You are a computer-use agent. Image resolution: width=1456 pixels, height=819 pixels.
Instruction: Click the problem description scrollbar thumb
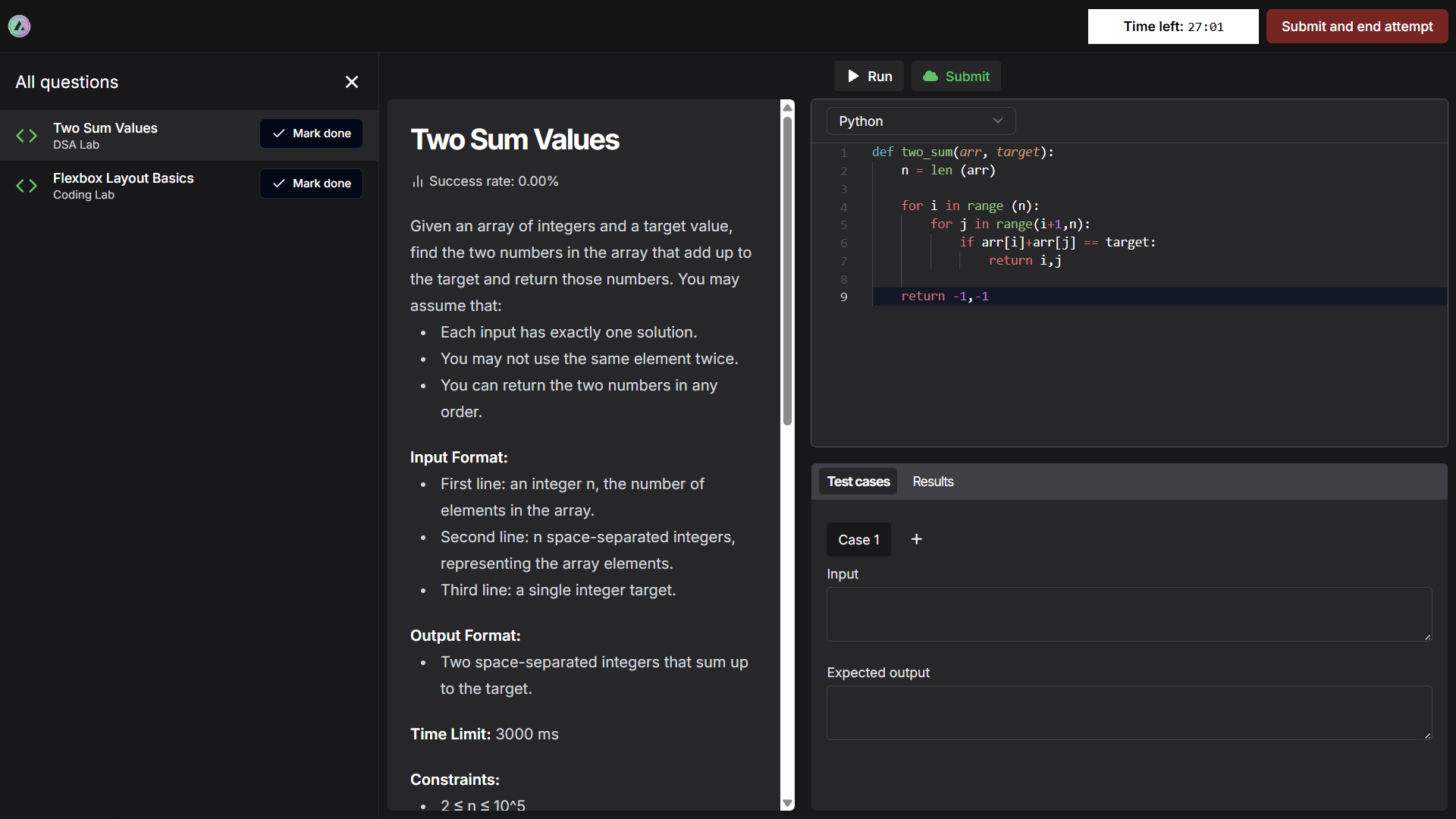click(x=787, y=269)
